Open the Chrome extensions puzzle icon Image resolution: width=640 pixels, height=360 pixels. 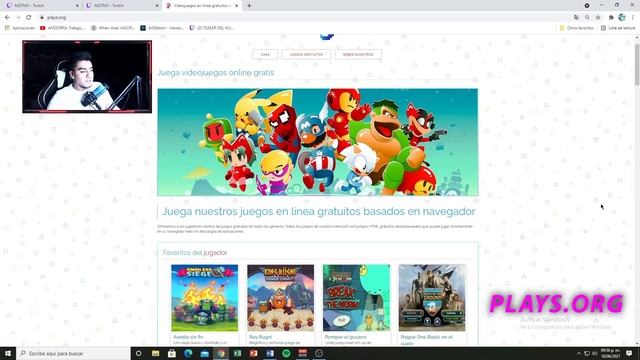[611, 18]
